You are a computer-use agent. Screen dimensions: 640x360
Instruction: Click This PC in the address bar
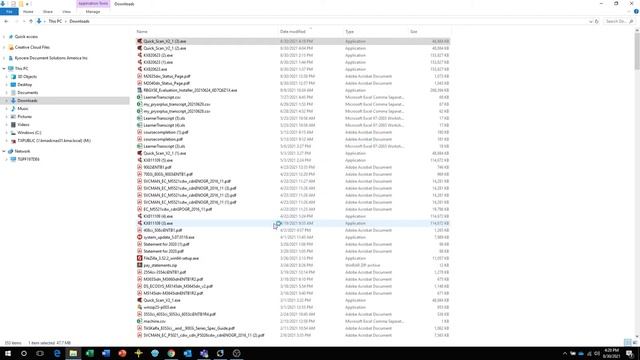[x=55, y=21]
